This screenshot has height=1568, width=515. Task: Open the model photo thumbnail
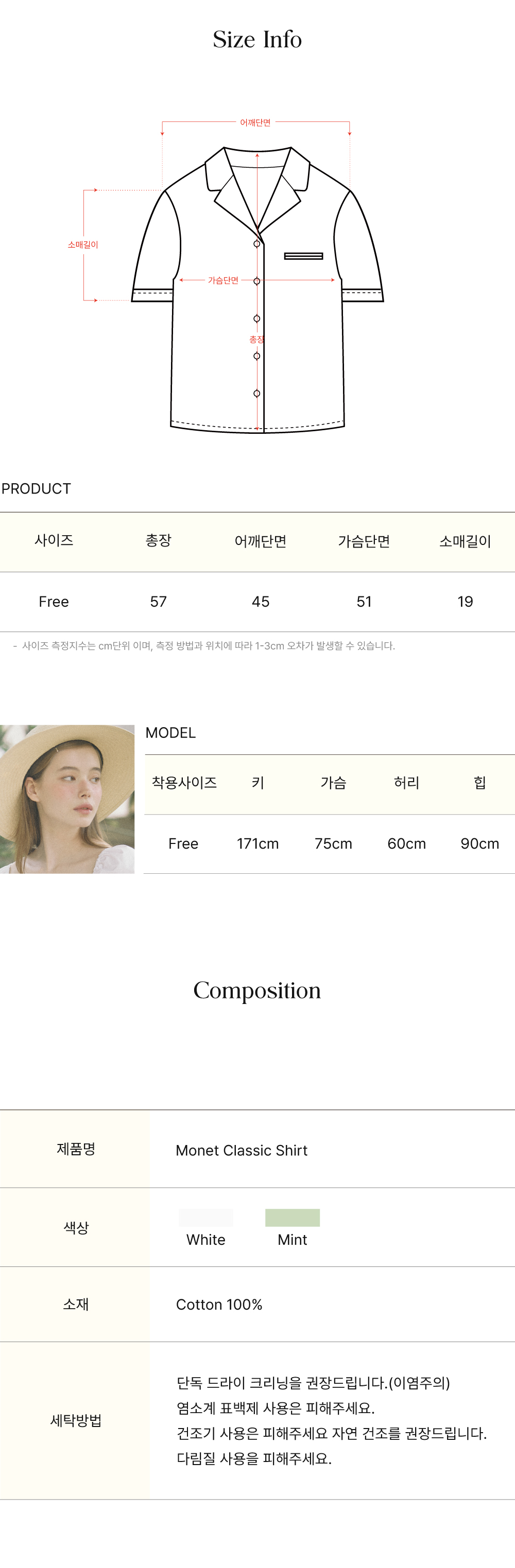(67, 799)
